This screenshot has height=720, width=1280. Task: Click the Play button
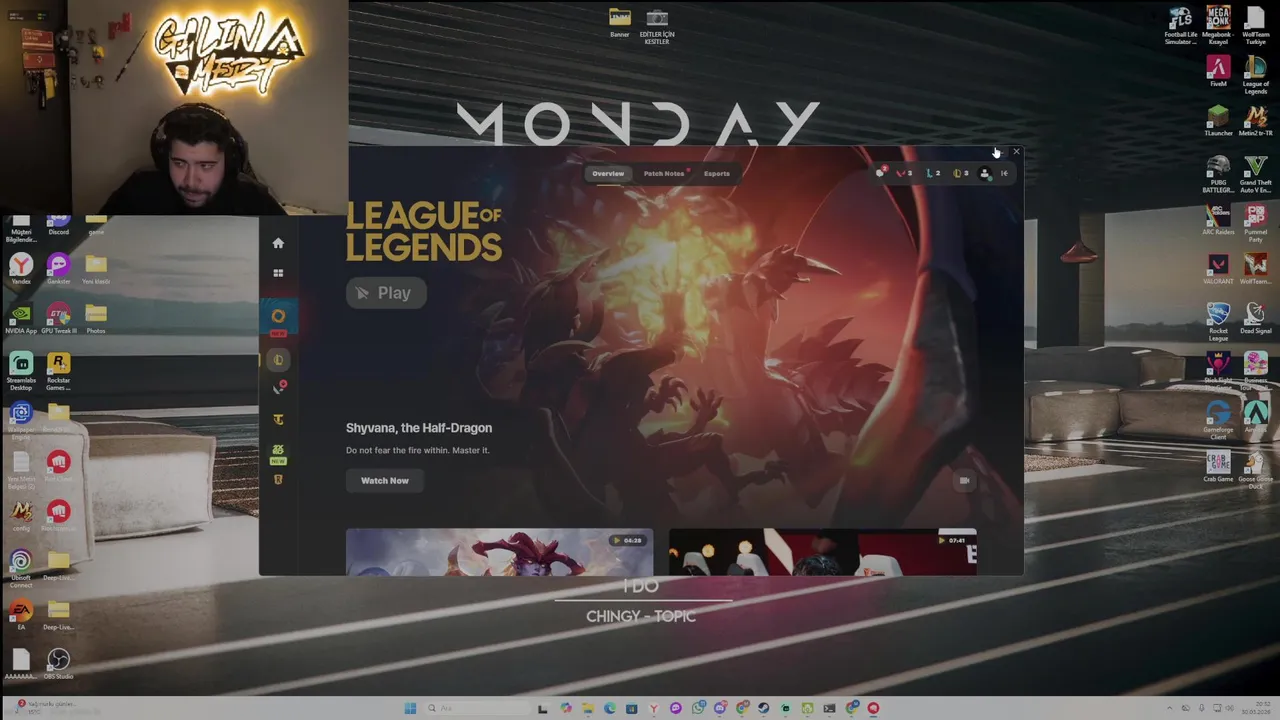[386, 293]
